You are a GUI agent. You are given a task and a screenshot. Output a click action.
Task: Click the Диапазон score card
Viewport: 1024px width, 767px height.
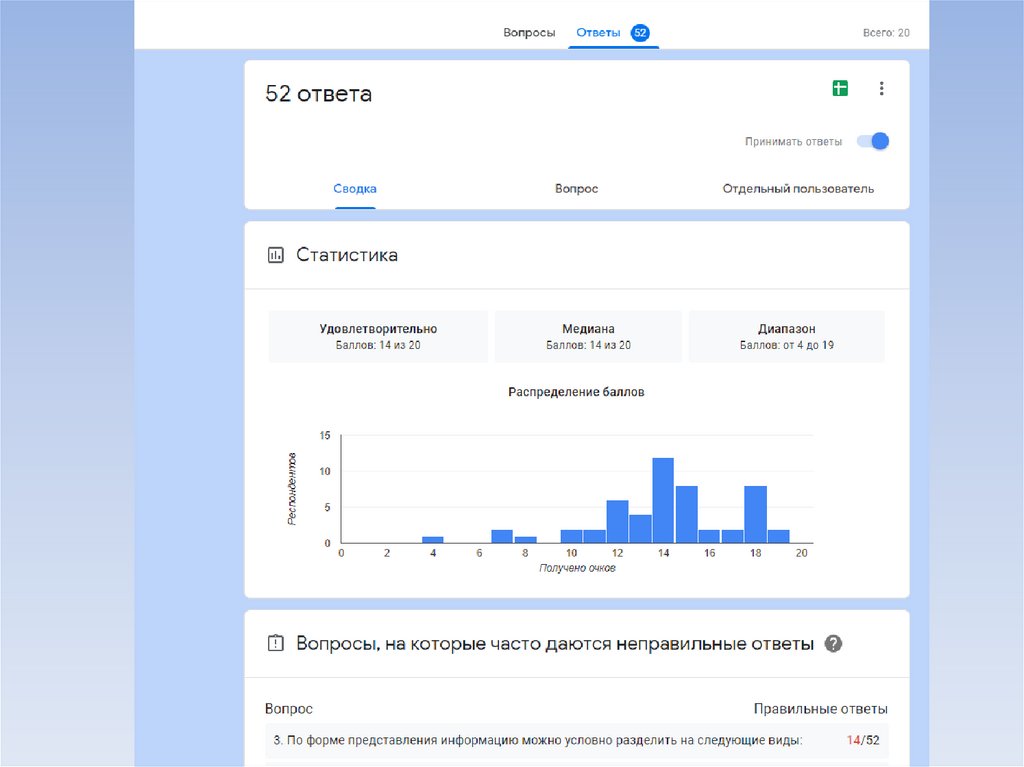point(786,336)
